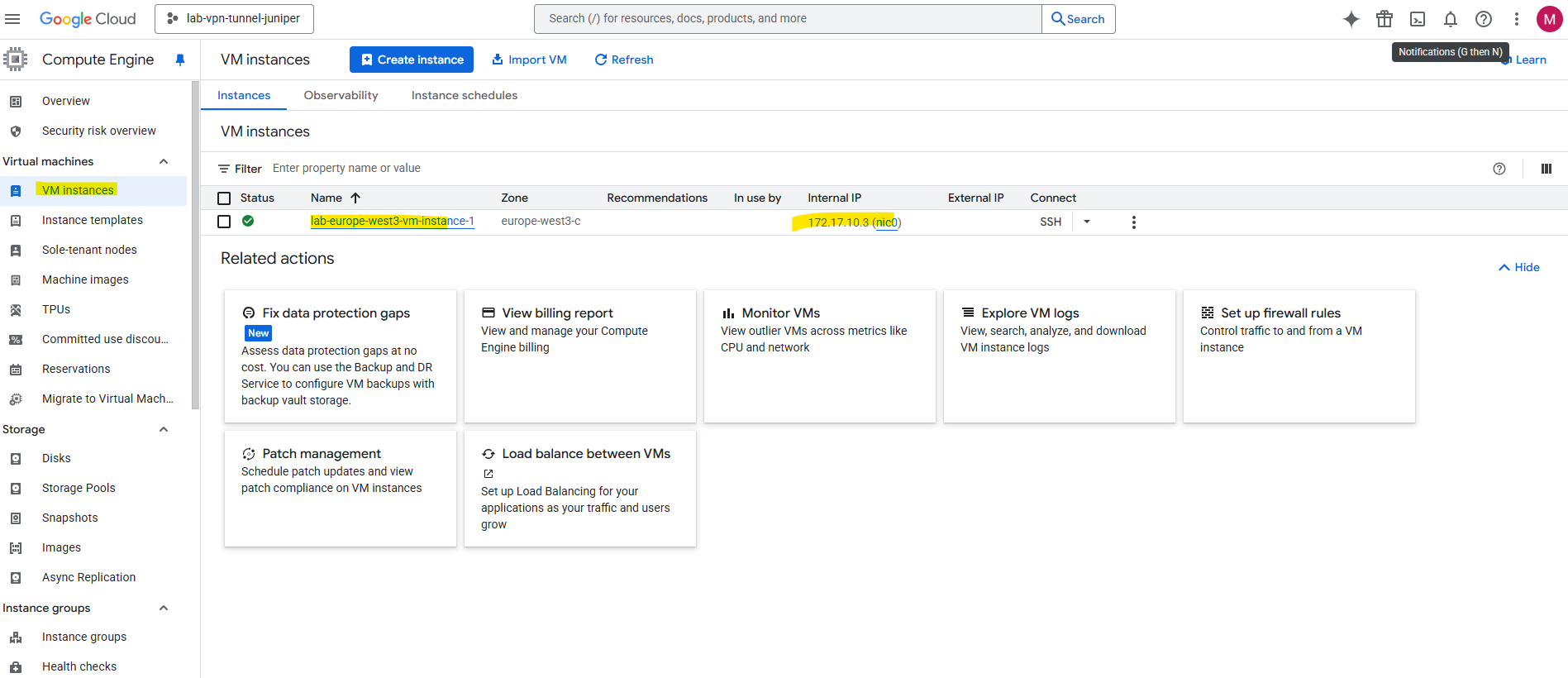Open the Explore VM logs card
This screenshot has height=678, width=1568.
(x=1060, y=356)
